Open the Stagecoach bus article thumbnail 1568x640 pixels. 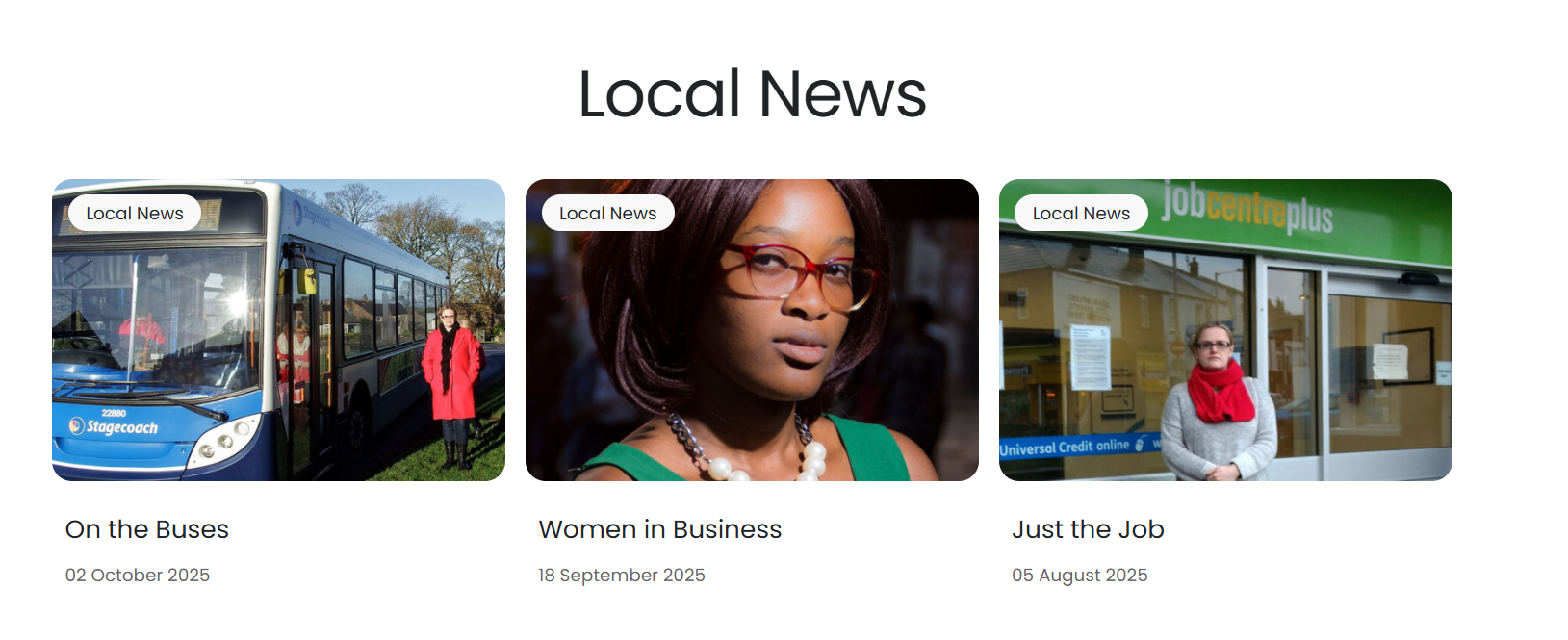(278, 330)
